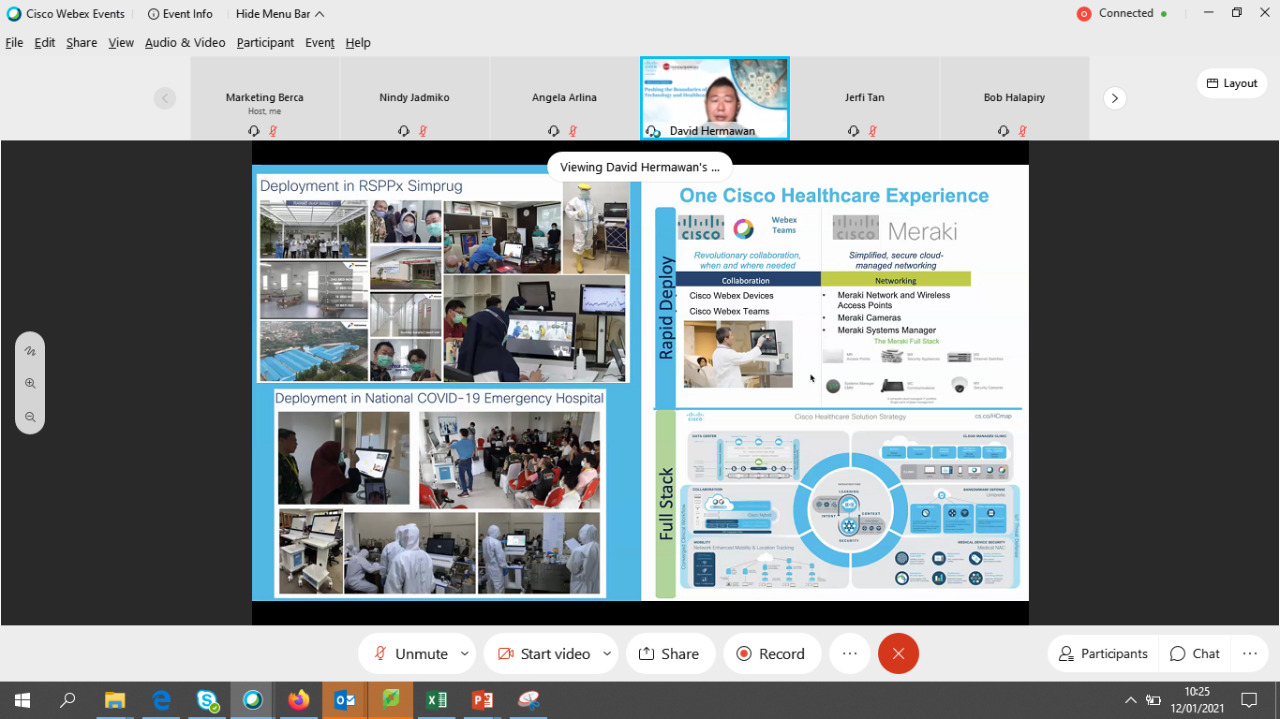Screen dimensions: 1280x719
Task: Select David Hermawan's video thumbnail
Action: coord(715,98)
